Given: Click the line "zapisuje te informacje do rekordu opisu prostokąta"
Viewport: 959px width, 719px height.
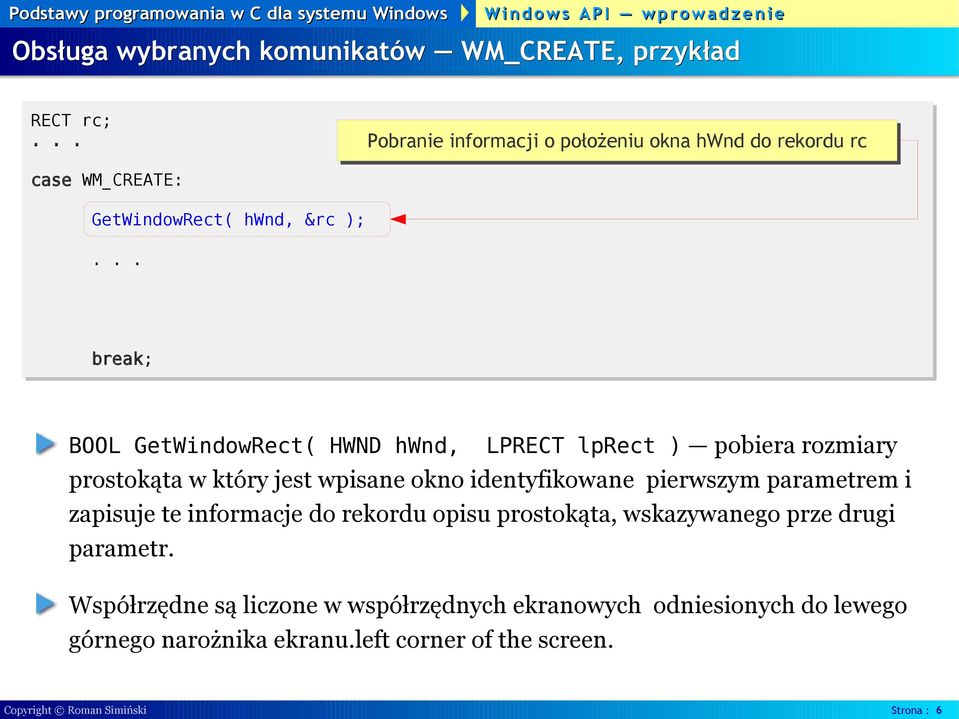Looking at the screenshot, I should tap(482, 514).
